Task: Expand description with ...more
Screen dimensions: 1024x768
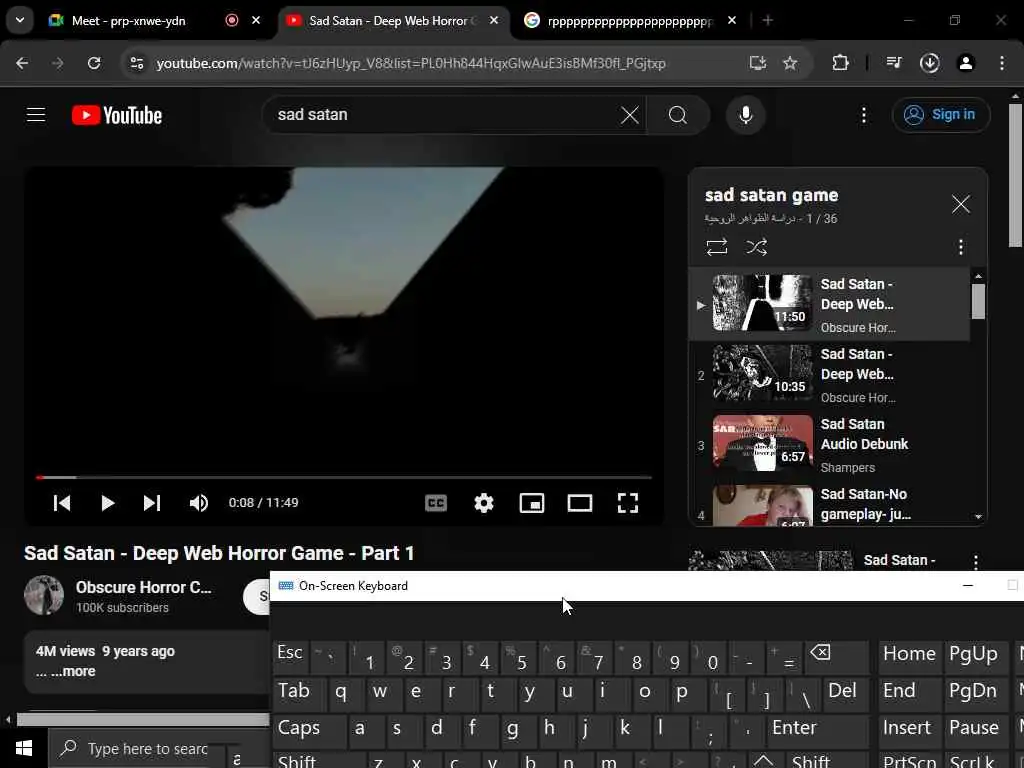Action: (x=74, y=671)
